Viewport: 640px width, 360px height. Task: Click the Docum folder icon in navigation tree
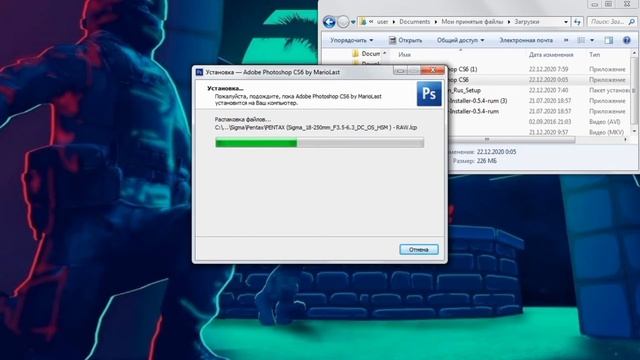(x=356, y=53)
